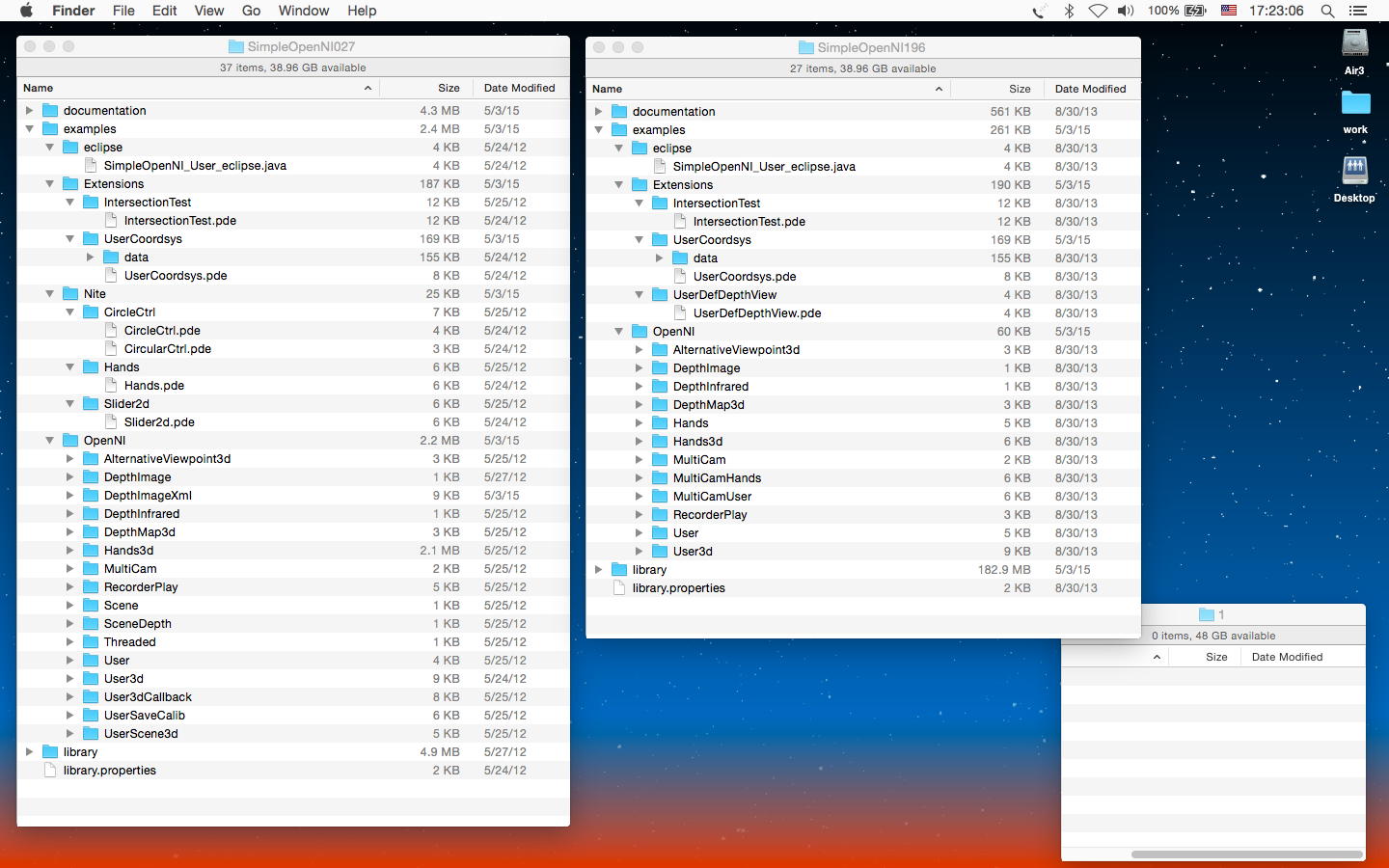Collapse OpenNI folder in SimpleOpenNI196 window
This screenshot has width=1389, height=868.
(x=619, y=332)
